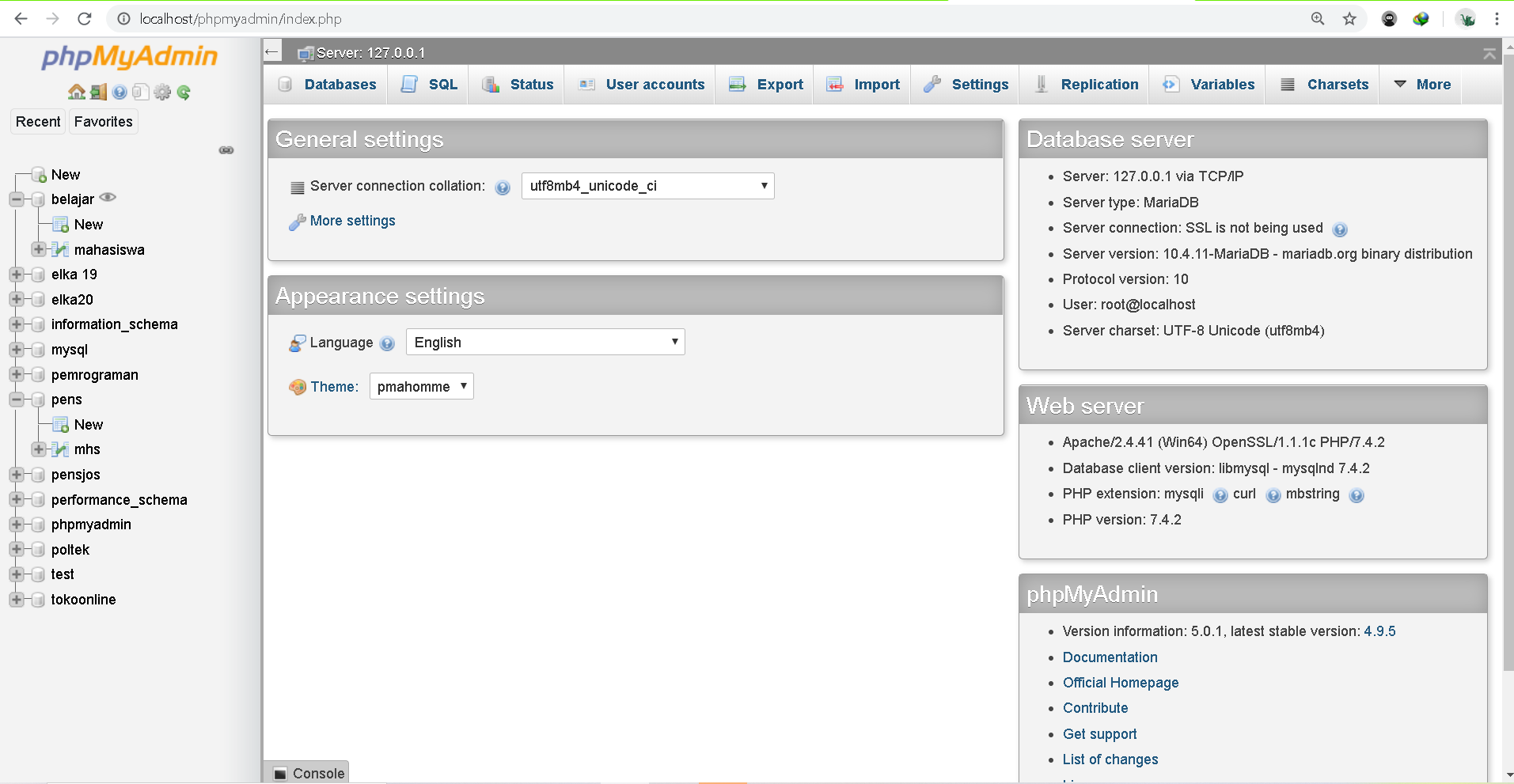Open Server connection collation dropdown
The width and height of the screenshot is (1514, 784).
pos(647,186)
